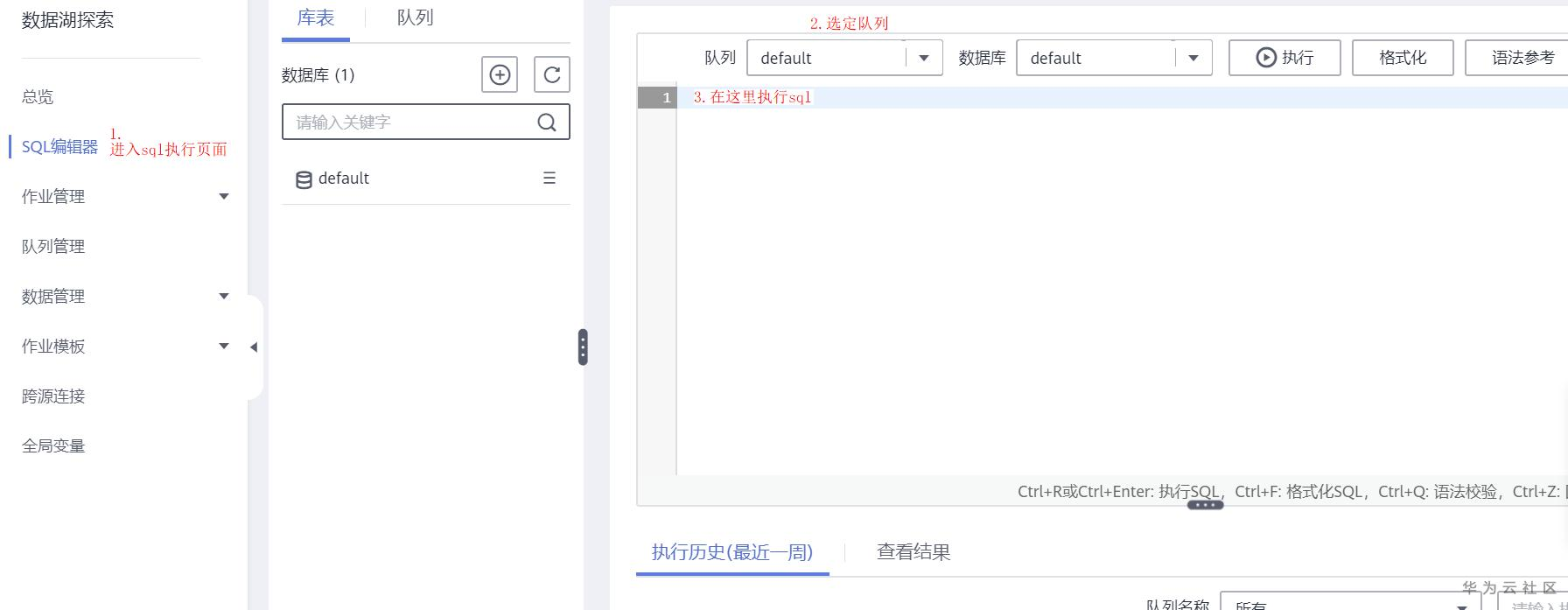
Task: Switch to the 库表 tab
Action: click(x=316, y=18)
